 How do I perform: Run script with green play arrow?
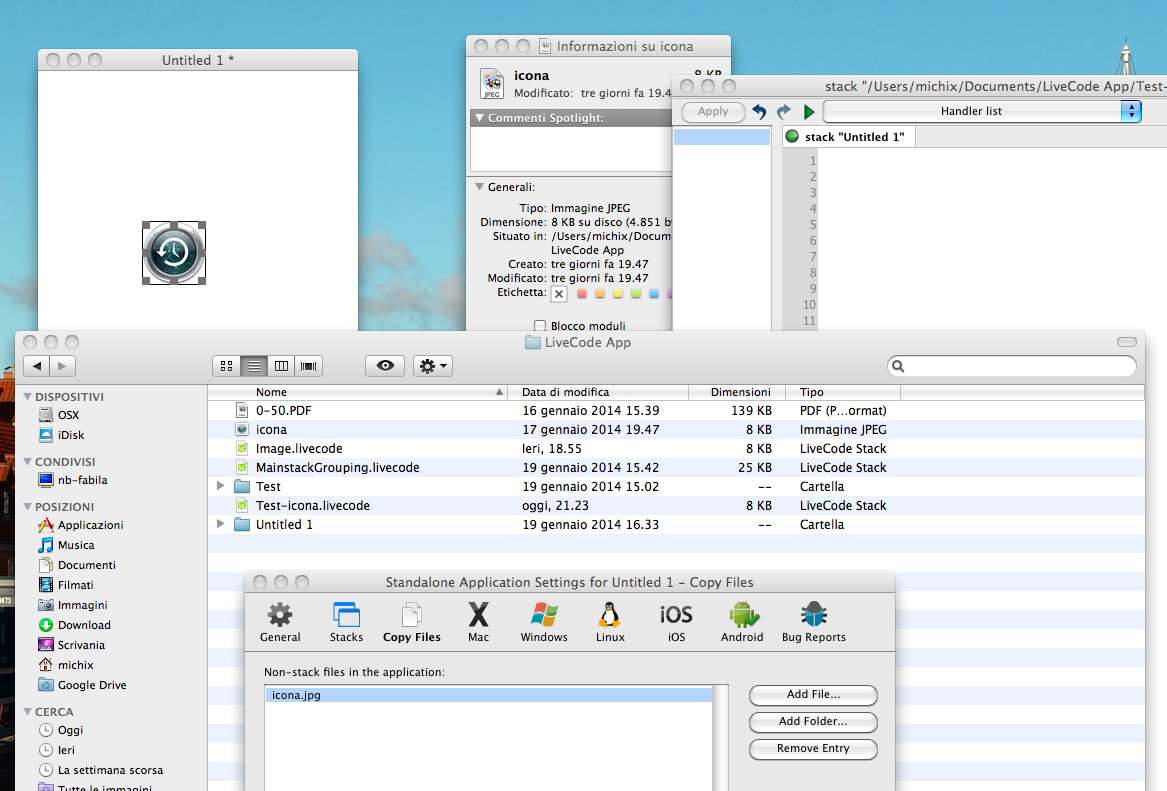point(809,112)
